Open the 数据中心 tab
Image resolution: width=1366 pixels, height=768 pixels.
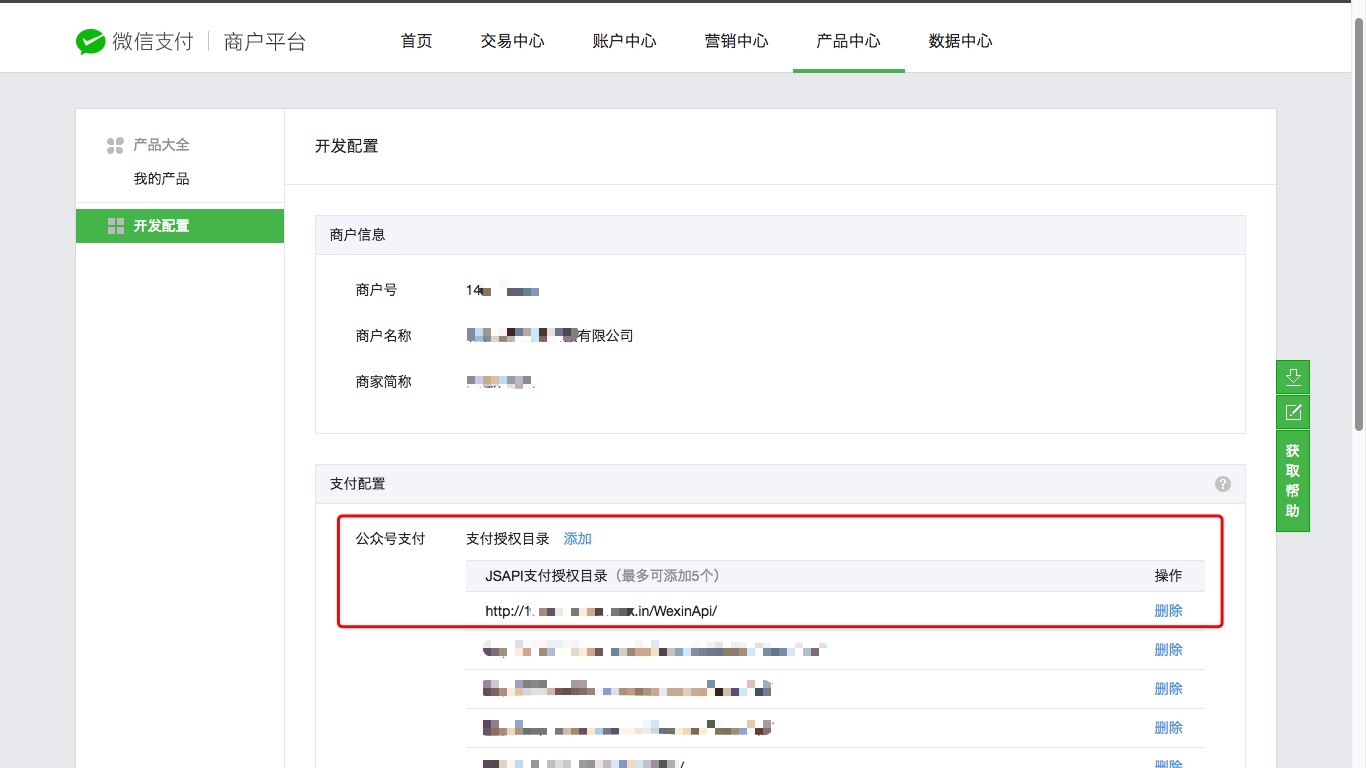[960, 41]
